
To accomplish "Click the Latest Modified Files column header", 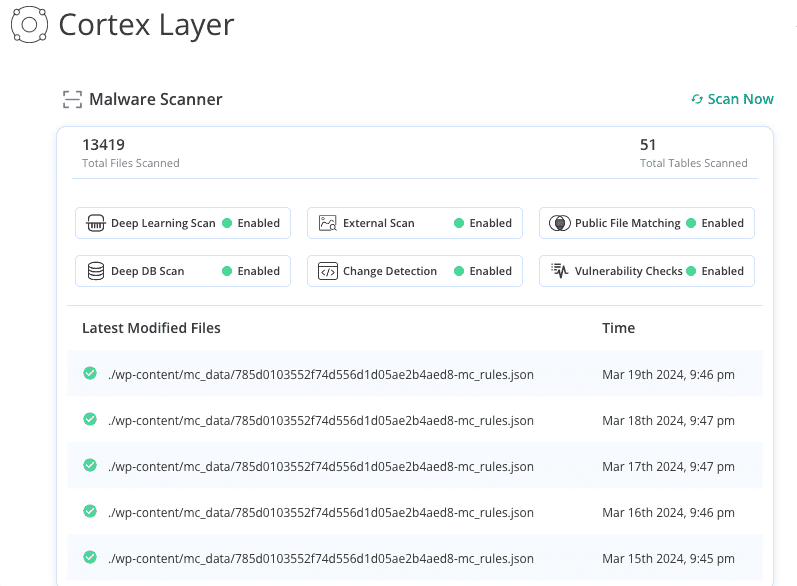I will click(x=151, y=328).
